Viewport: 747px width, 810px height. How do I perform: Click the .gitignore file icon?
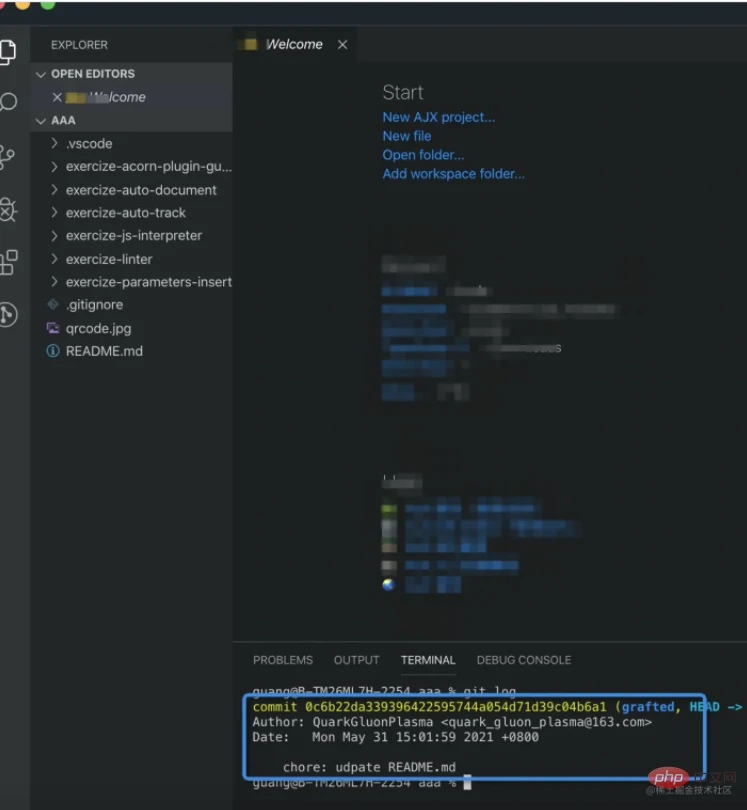pos(53,304)
